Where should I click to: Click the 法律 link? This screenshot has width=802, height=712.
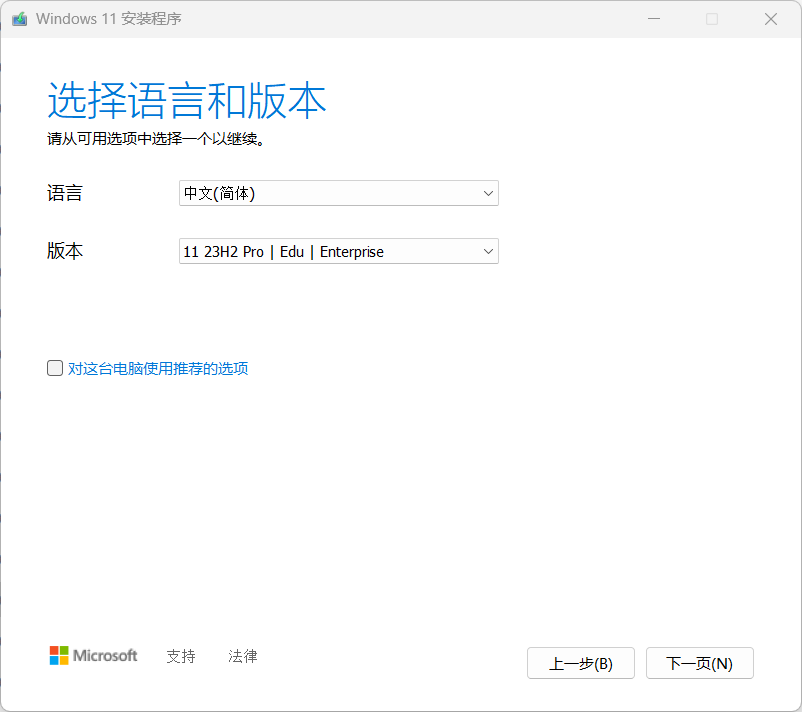[x=242, y=656]
